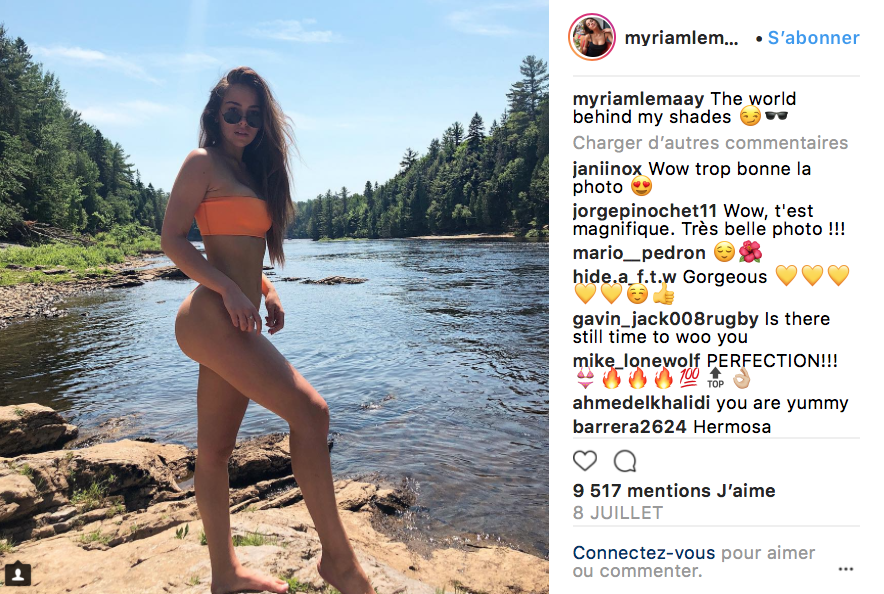Open the three-dot more options menu
884x594 pixels.
click(846, 569)
